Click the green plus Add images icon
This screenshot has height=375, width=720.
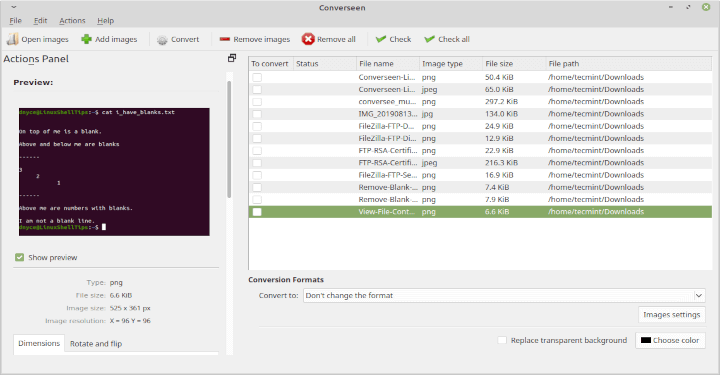(86, 39)
